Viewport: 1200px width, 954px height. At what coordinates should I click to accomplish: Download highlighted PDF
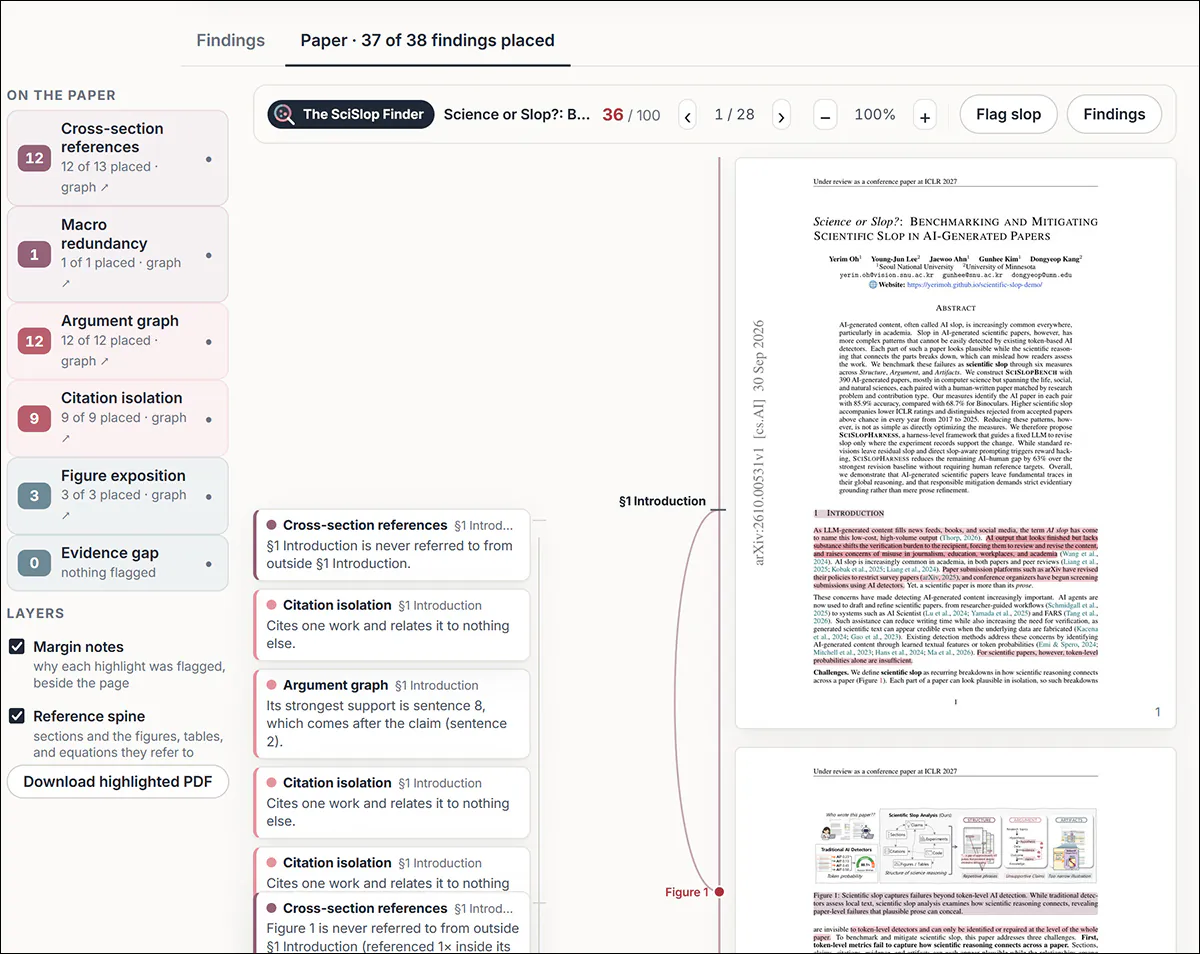[118, 782]
